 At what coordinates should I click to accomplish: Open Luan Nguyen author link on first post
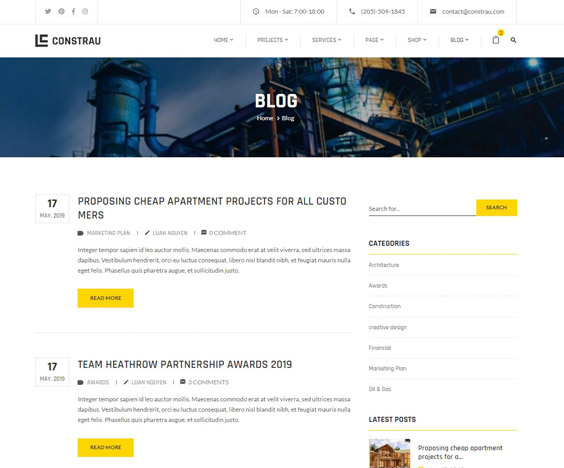170,233
